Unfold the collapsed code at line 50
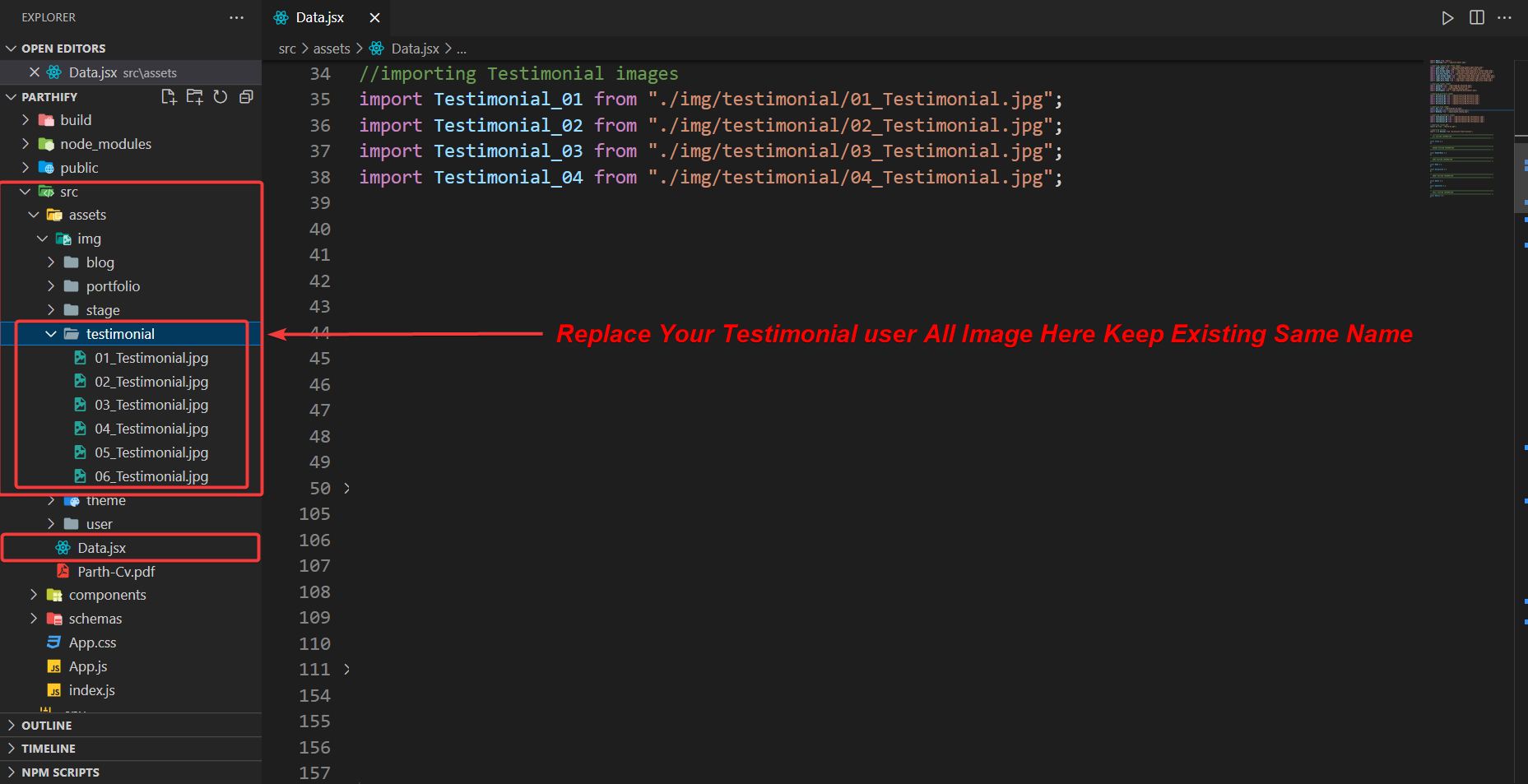This screenshot has width=1528, height=784. click(x=347, y=489)
